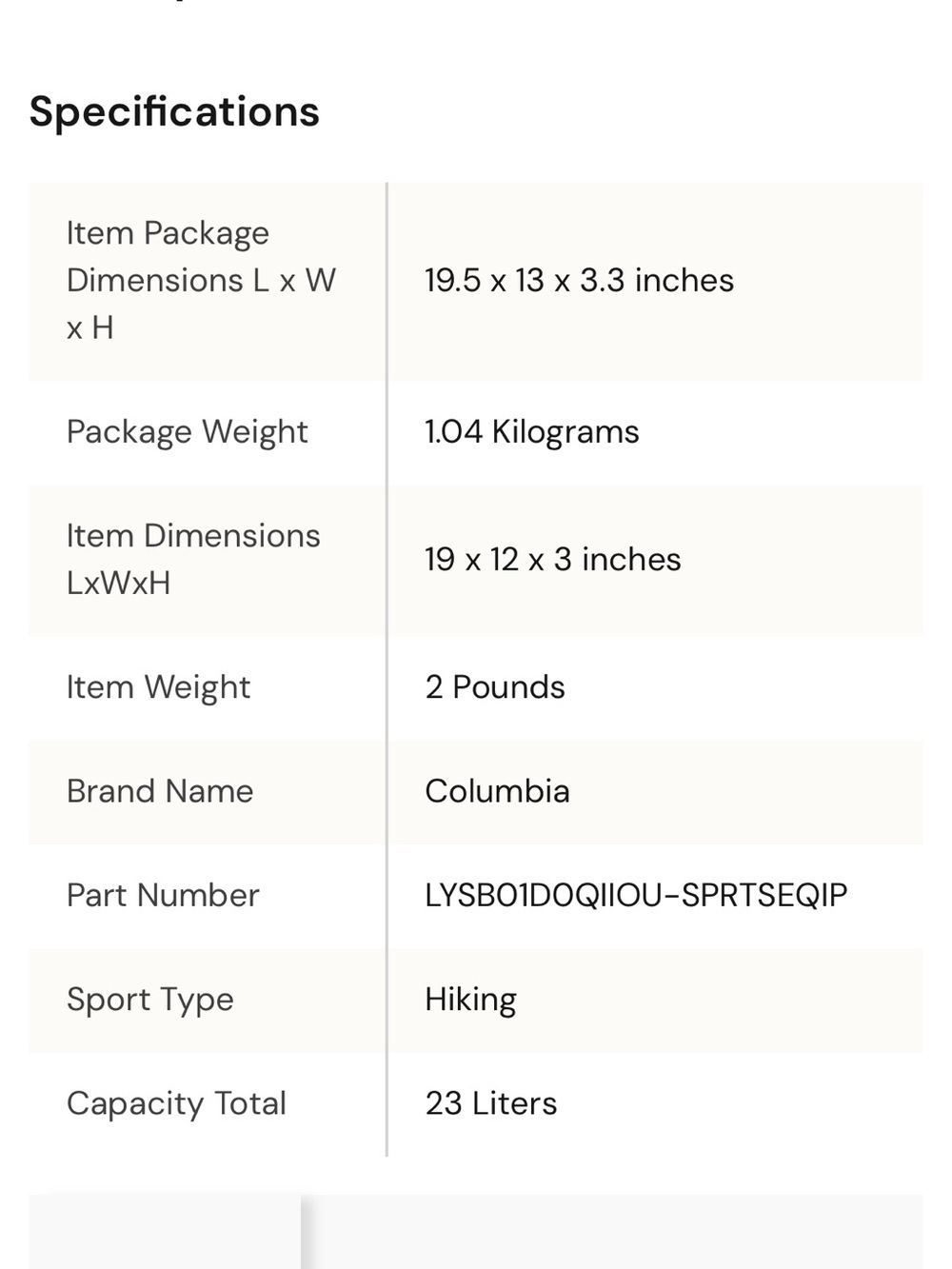952x1269 pixels.
Task: Click the vertical divider beside Package Weight
Action: coord(387,432)
